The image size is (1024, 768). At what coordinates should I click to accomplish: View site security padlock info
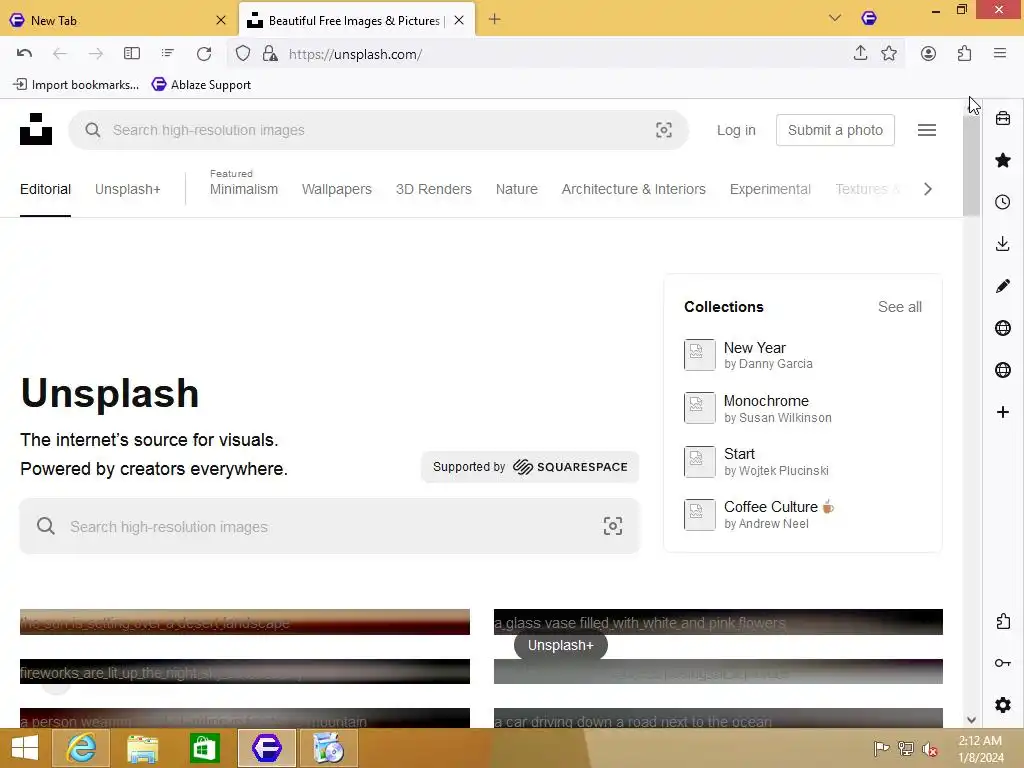click(270, 54)
